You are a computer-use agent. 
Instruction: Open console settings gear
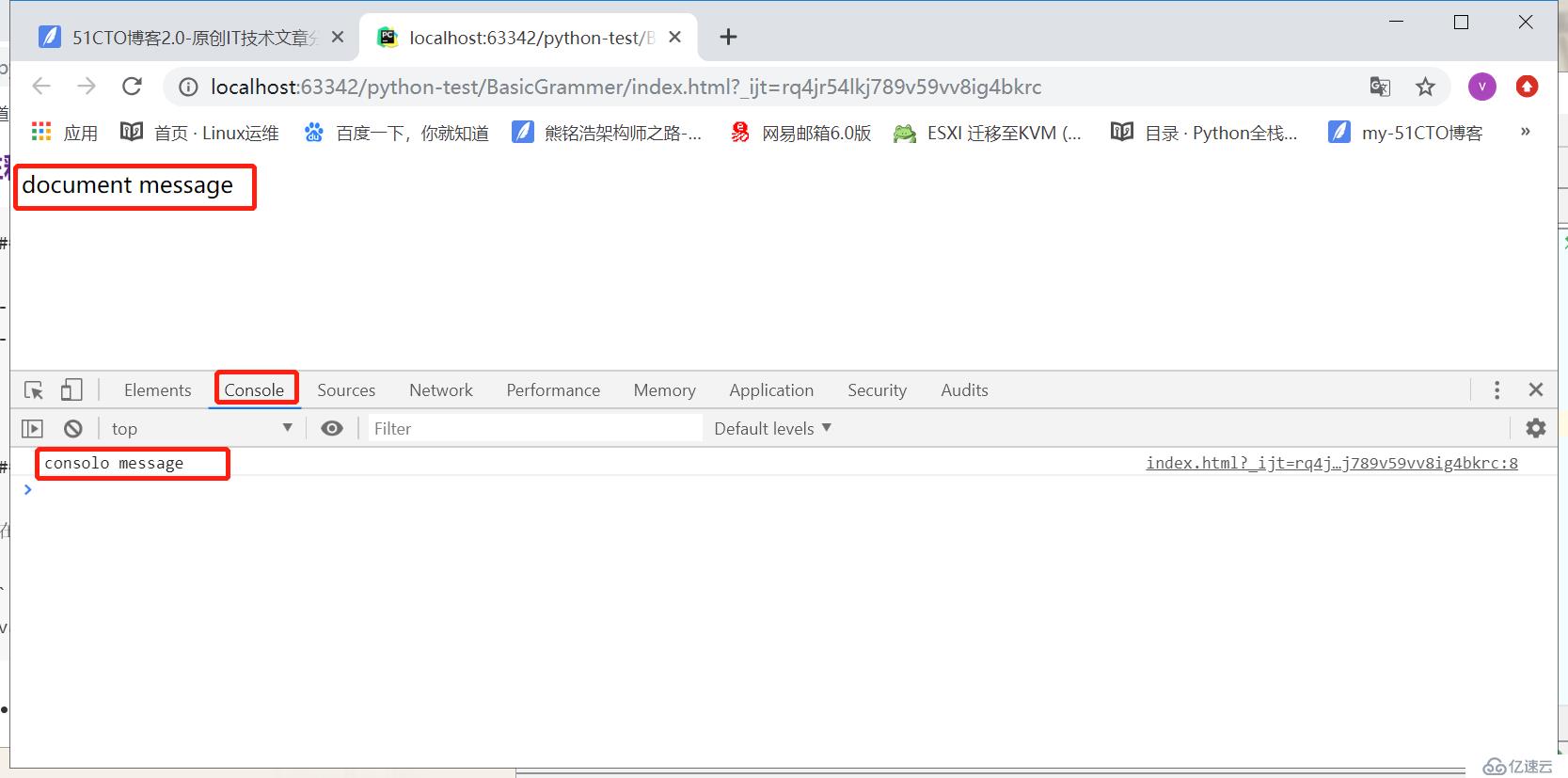click(x=1536, y=429)
